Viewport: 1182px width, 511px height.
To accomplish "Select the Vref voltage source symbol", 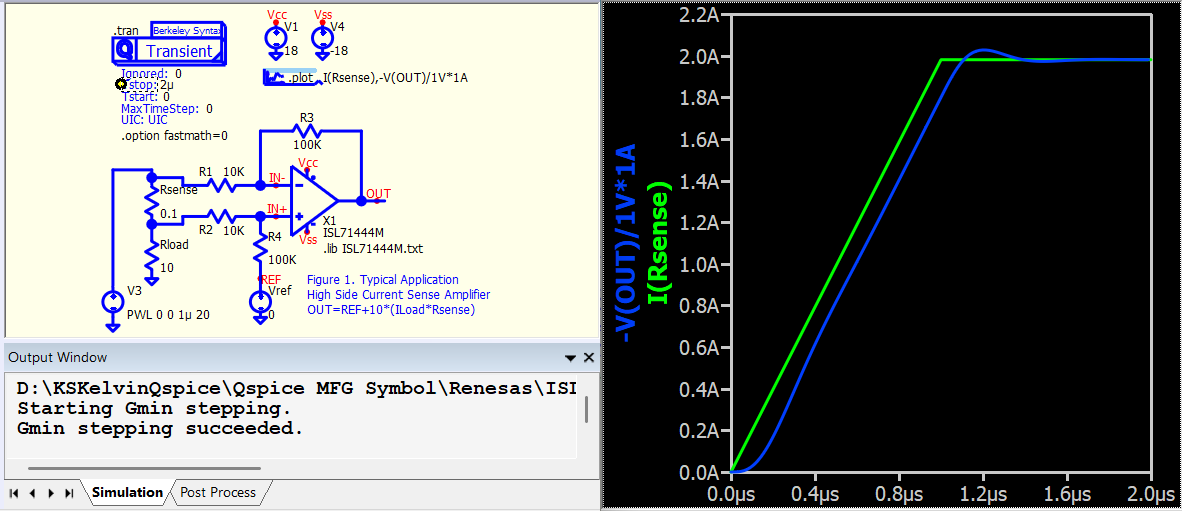I will click(x=260, y=301).
